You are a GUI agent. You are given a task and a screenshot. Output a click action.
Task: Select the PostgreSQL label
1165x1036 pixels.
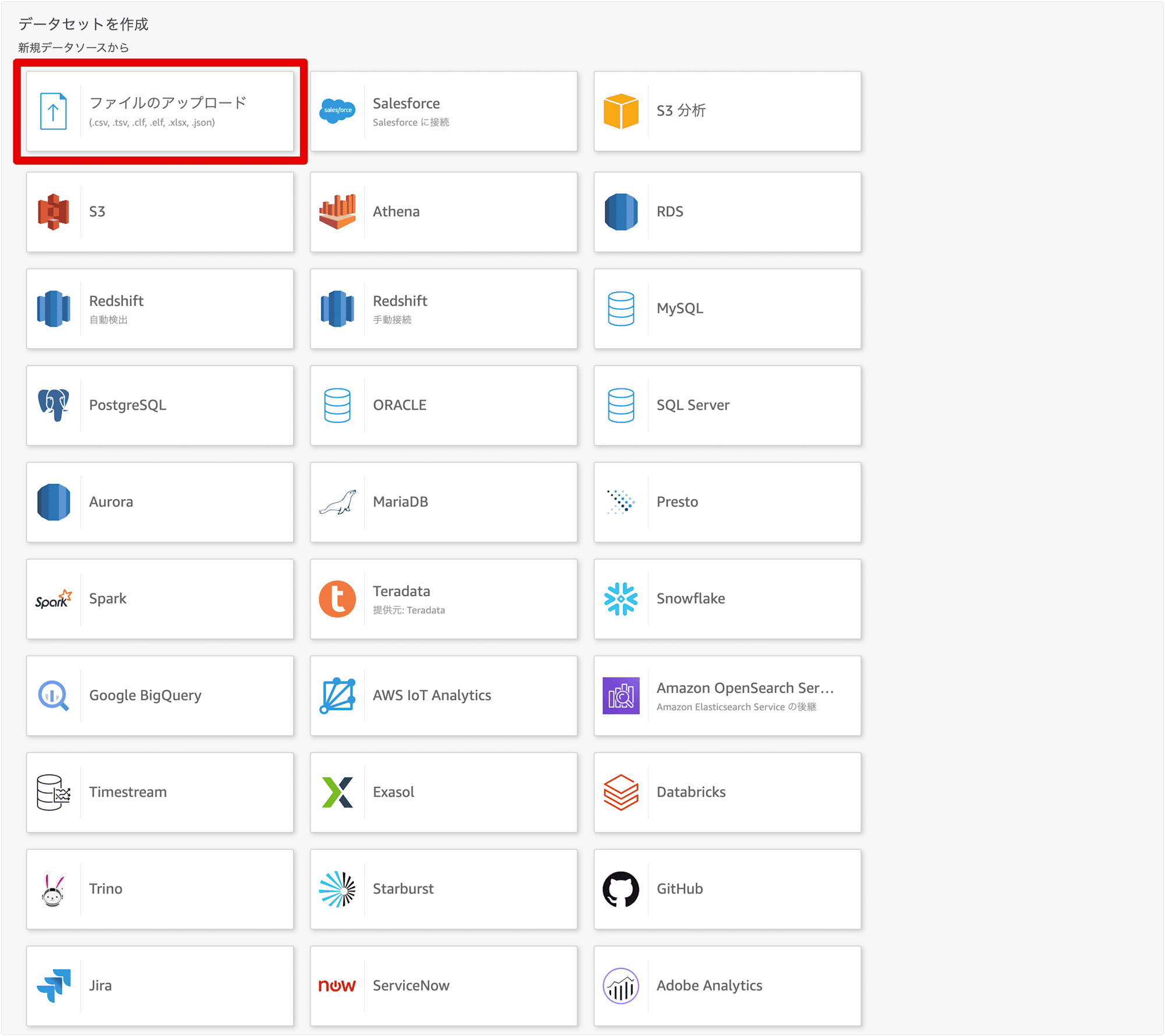(x=128, y=405)
